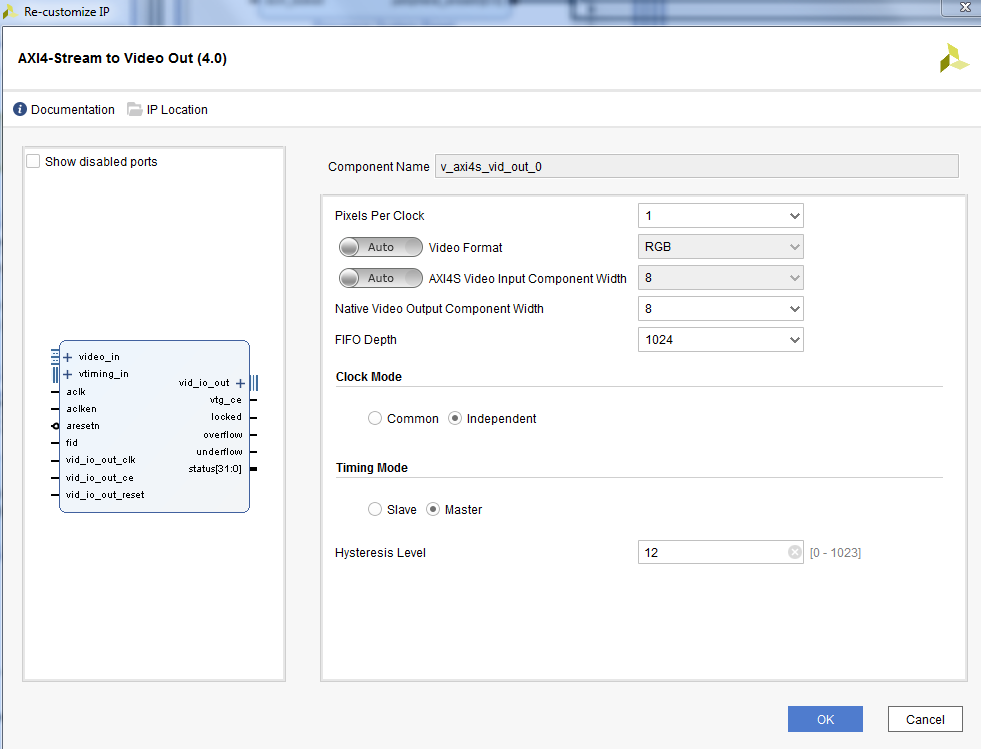
Task: Click the aclk port on the IP symbol
Action: [76, 392]
